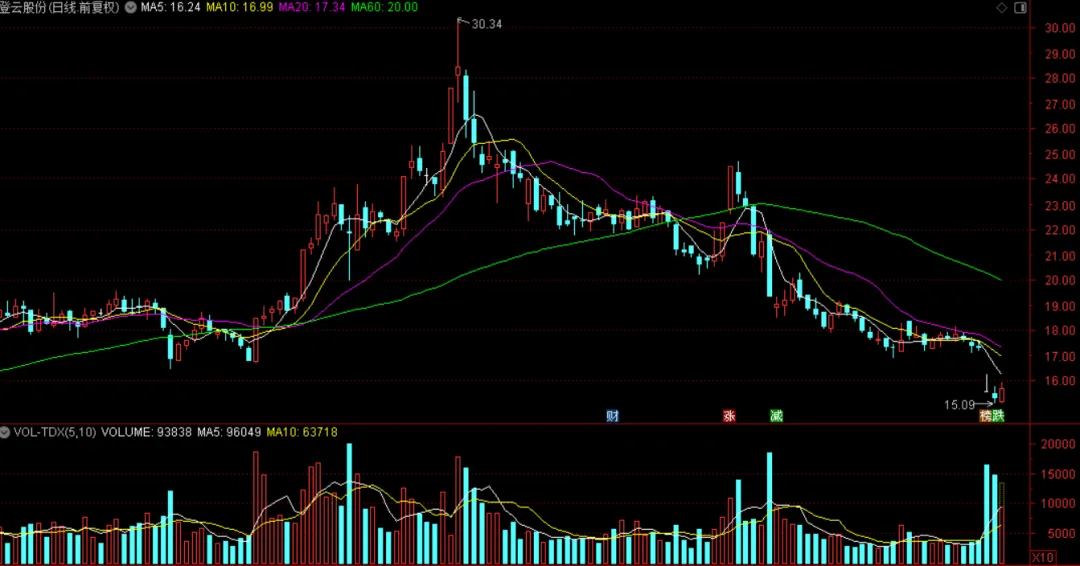Click the VOLUME: 93838 value
The height and width of the screenshot is (566, 1080).
(146, 432)
